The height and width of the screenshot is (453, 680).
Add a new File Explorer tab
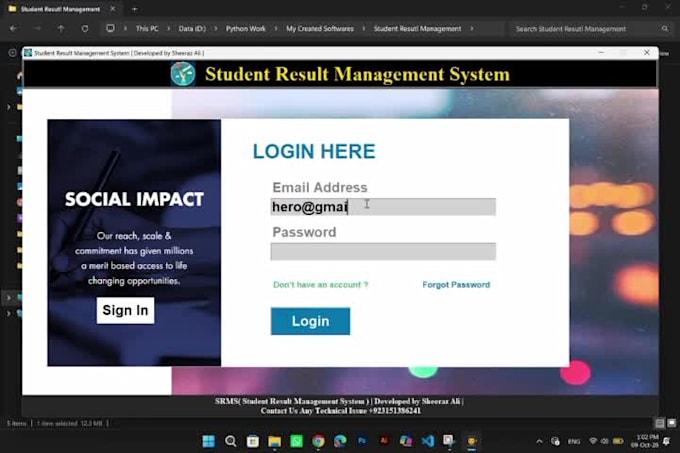[x=134, y=9]
